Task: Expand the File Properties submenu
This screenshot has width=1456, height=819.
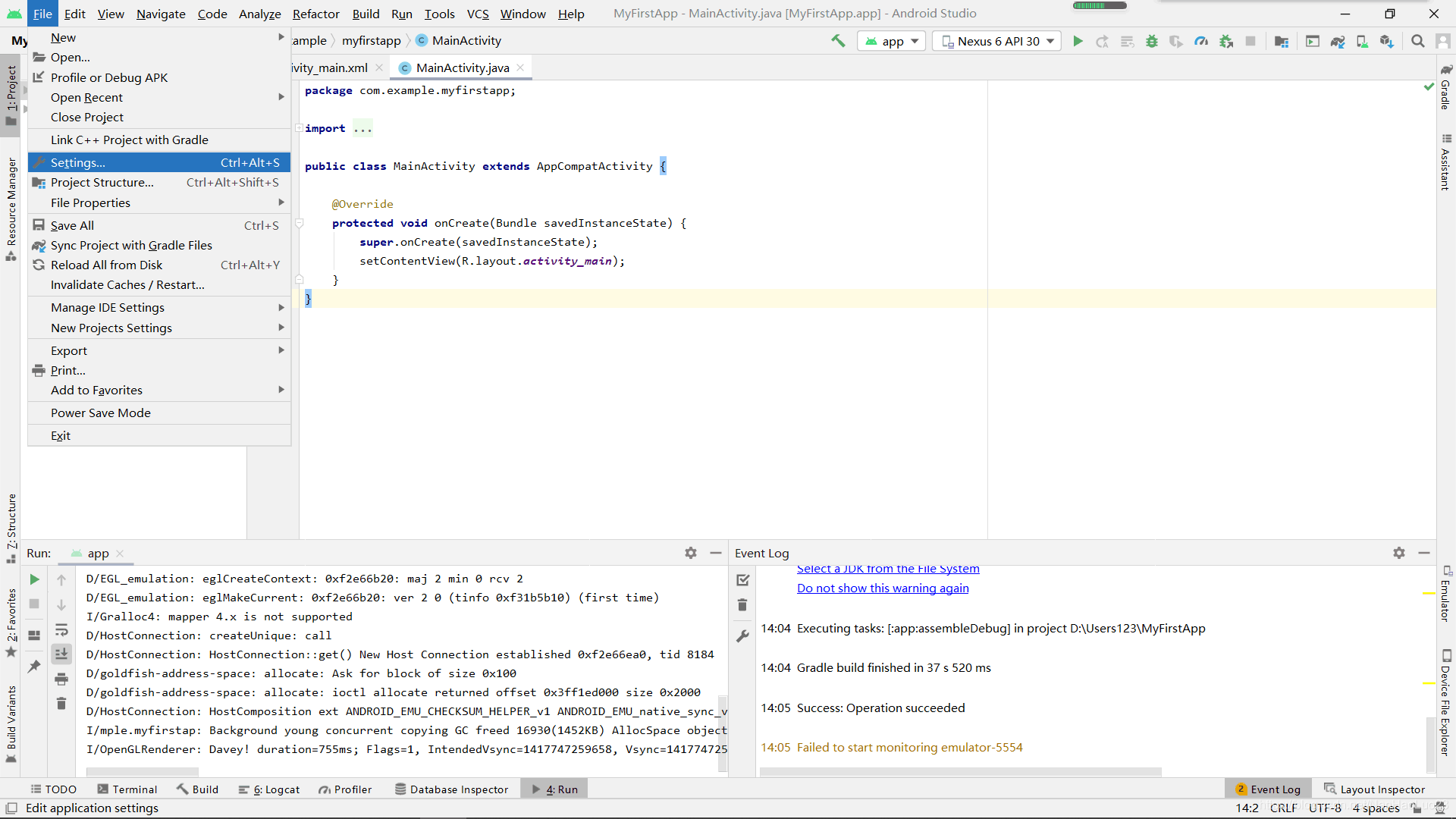Action: (x=159, y=202)
